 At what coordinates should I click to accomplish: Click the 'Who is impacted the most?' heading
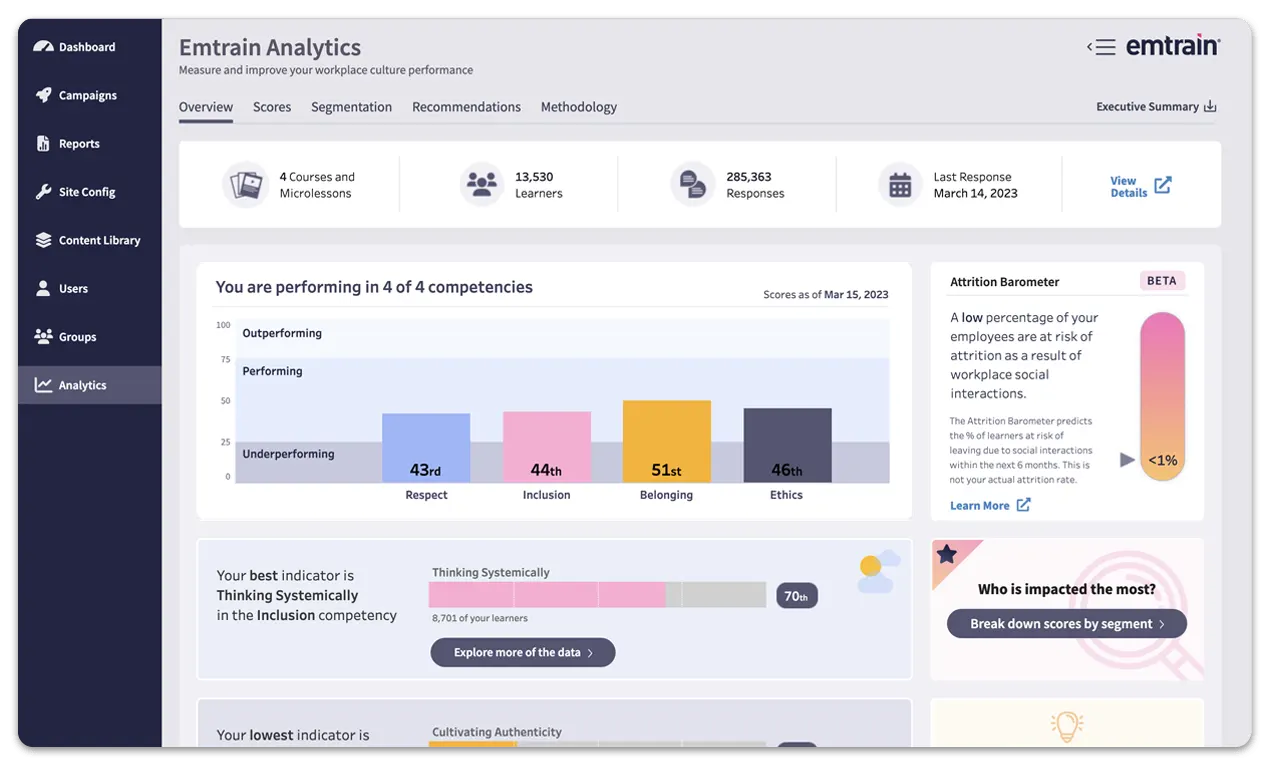(x=1066, y=590)
